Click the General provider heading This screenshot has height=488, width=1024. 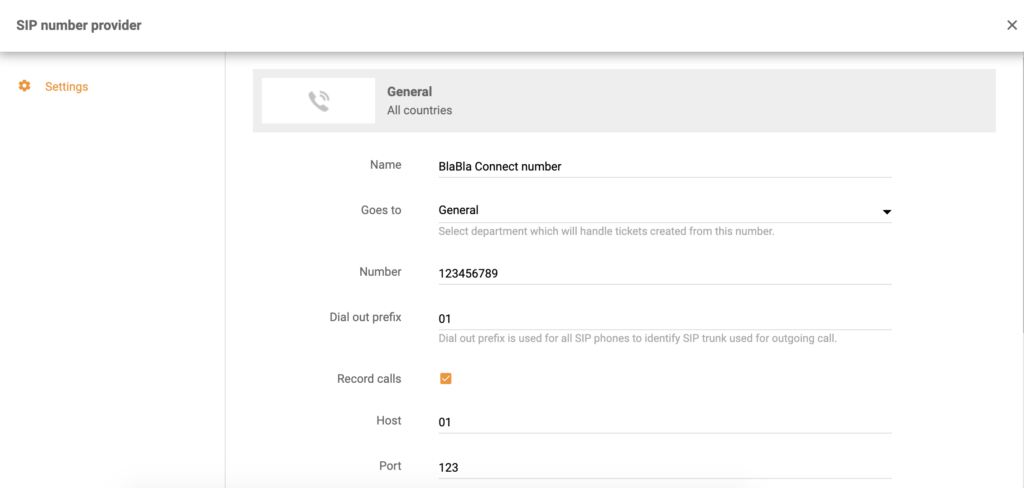point(410,92)
